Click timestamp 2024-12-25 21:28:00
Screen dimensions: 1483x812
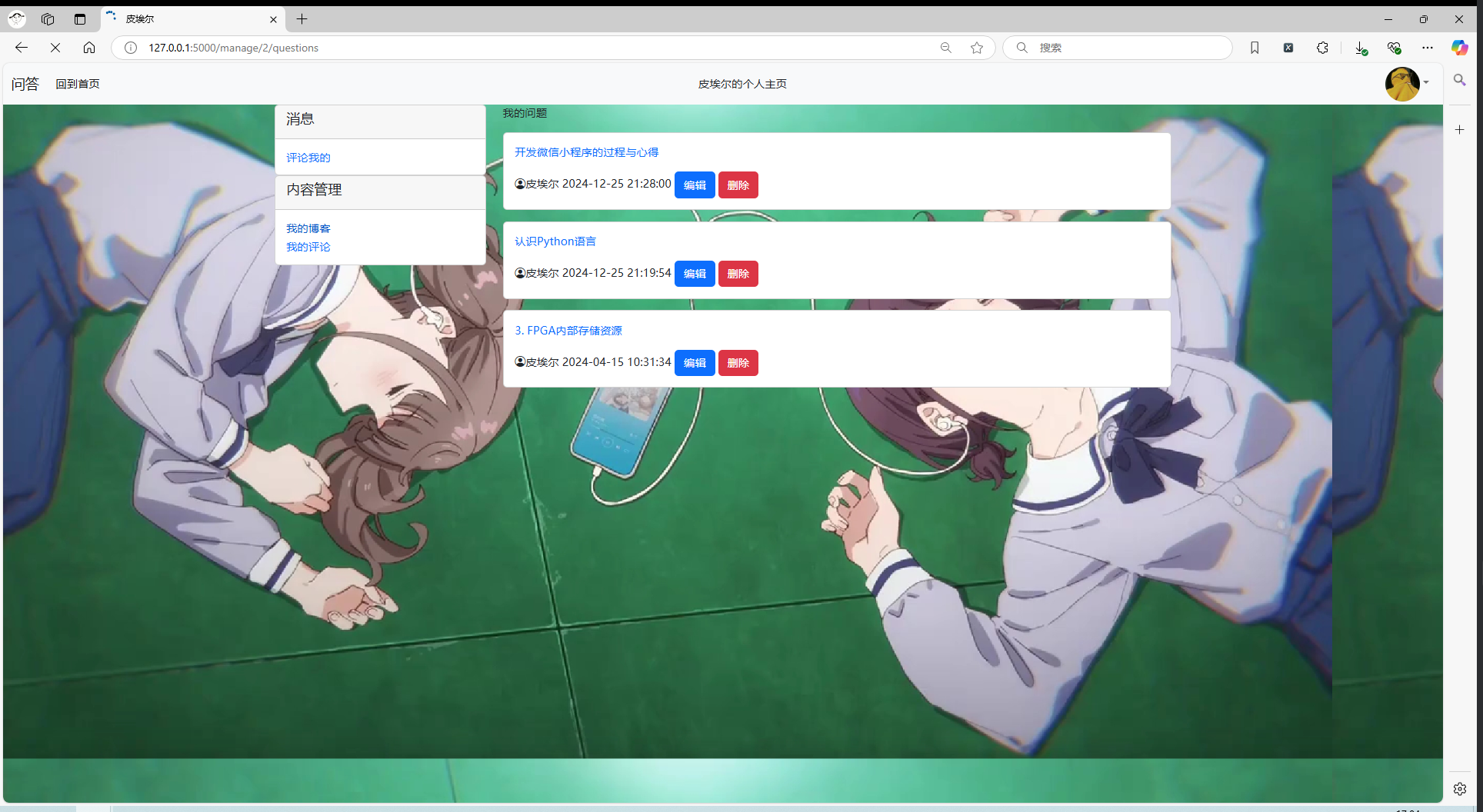tap(617, 184)
